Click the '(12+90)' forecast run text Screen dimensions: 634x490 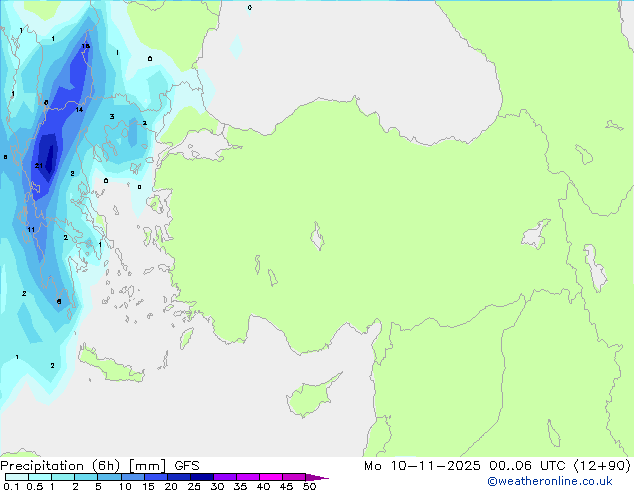point(602,466)
